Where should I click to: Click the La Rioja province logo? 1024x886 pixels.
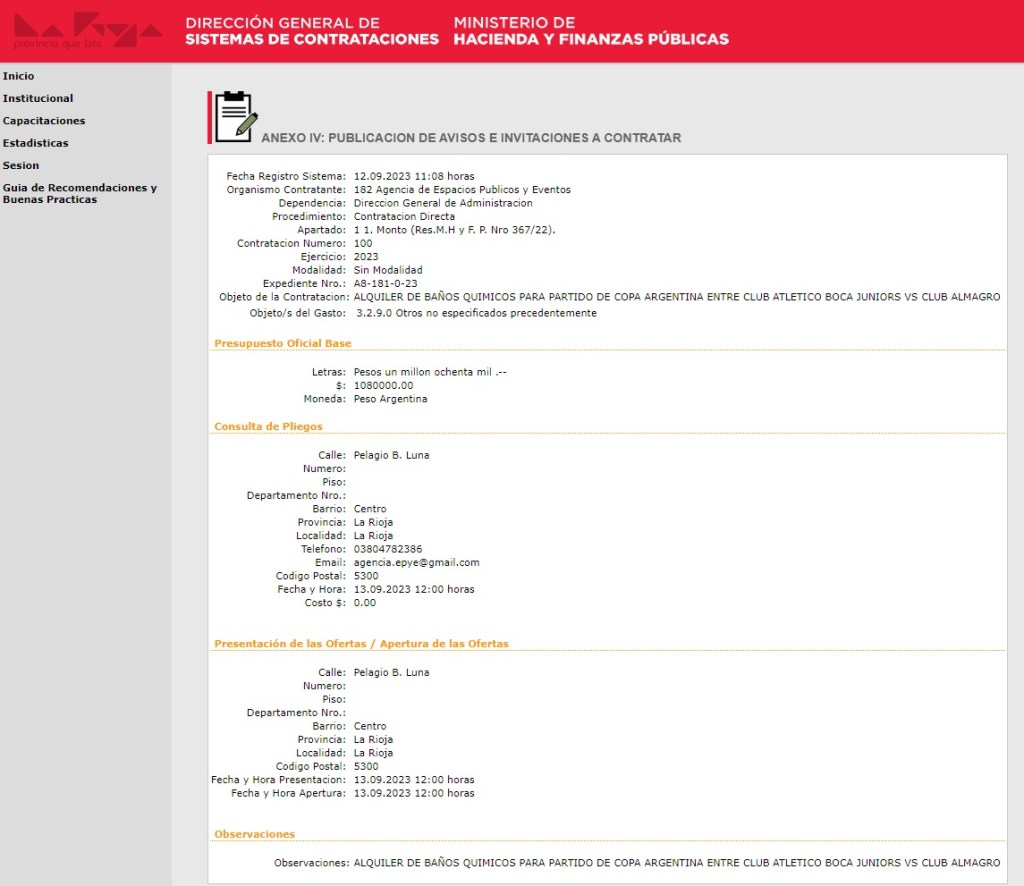point(87,30)
